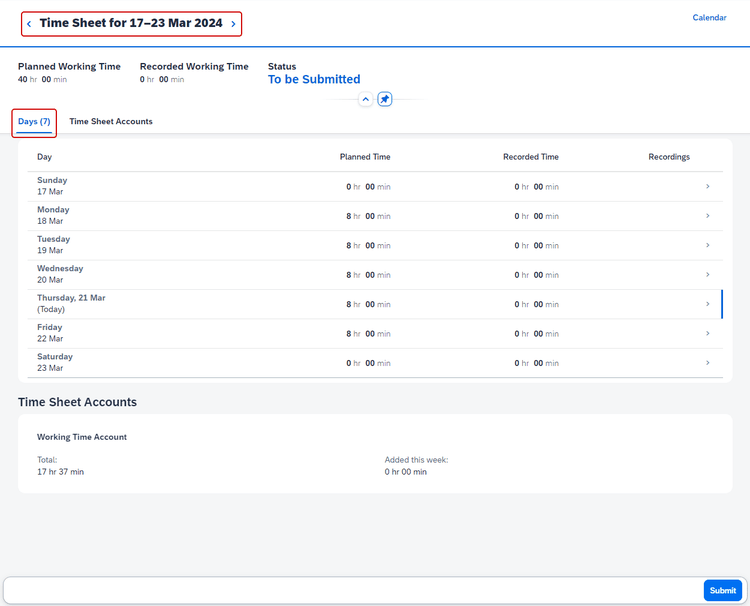Viewport: 750px width, 606px height.
Task: Select the Monday 18 Mar row label
Action: 53,215
